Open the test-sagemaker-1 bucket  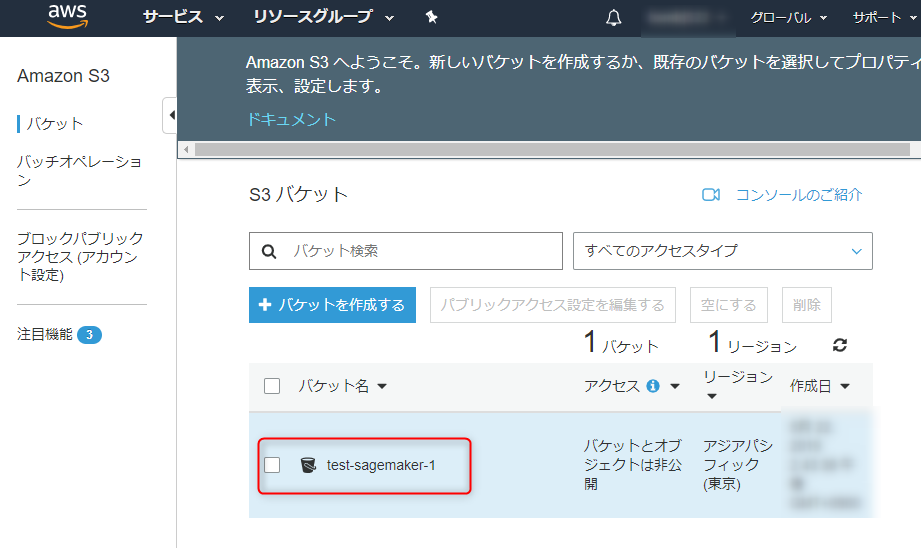coord(381,465)
